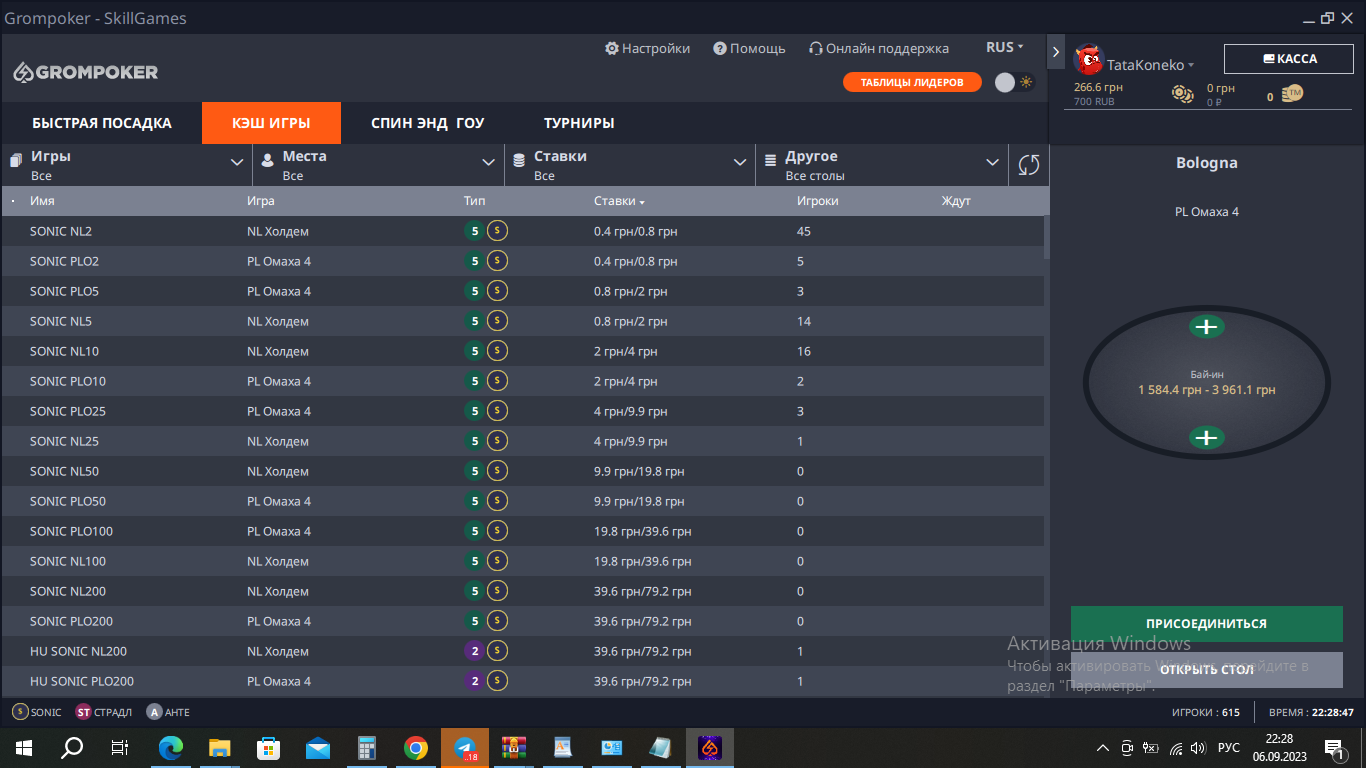This screenshot has width=1366, height=768.
Task: Switch to БЫСТРАЯ ПОСАДКА tab
Action: 102,123
